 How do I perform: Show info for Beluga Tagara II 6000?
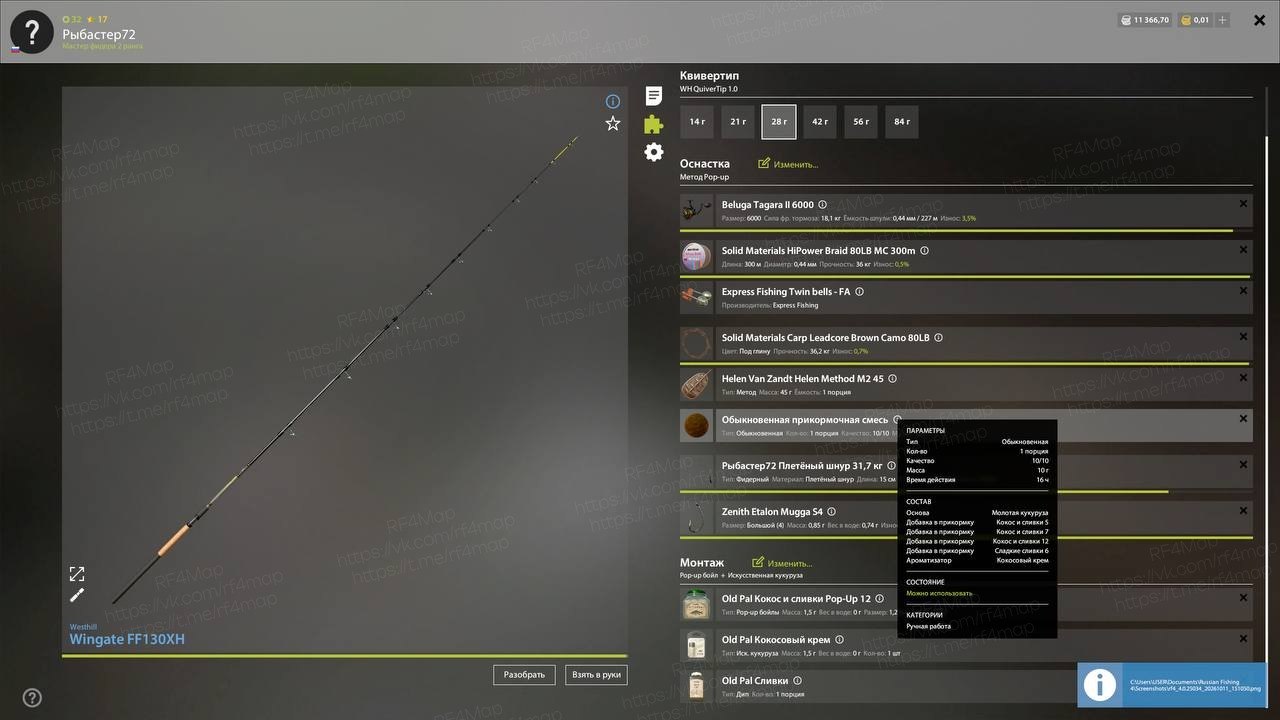pyautogui.click(x=823, y=205)
